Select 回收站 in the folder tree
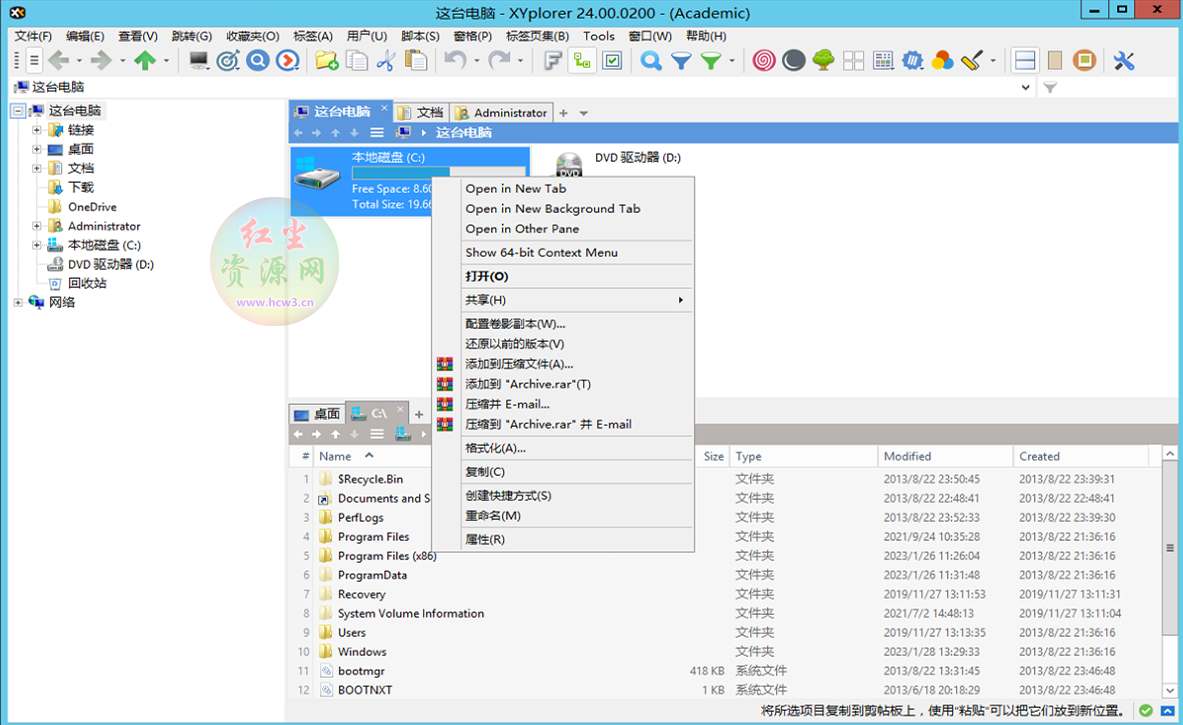Viewport: 1183px width, 725px height. pos(87,283)
